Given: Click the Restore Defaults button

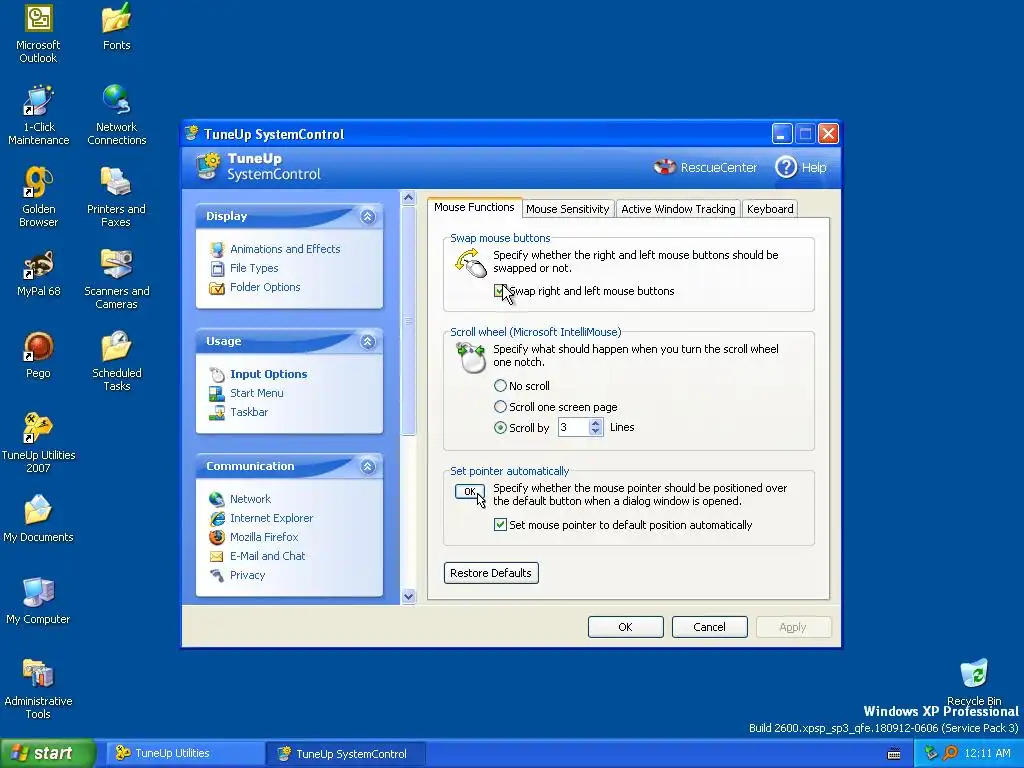Looking at the screenshot, I should coord(491,573).
